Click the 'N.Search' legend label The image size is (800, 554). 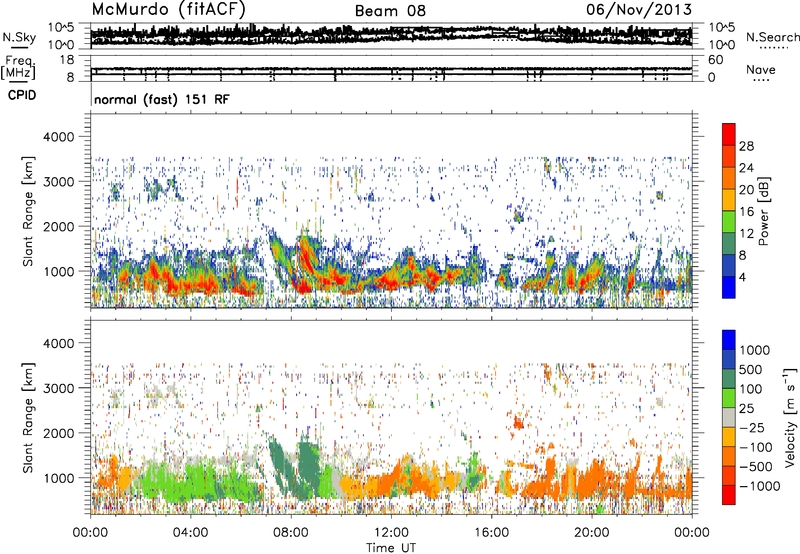(773, 37)
